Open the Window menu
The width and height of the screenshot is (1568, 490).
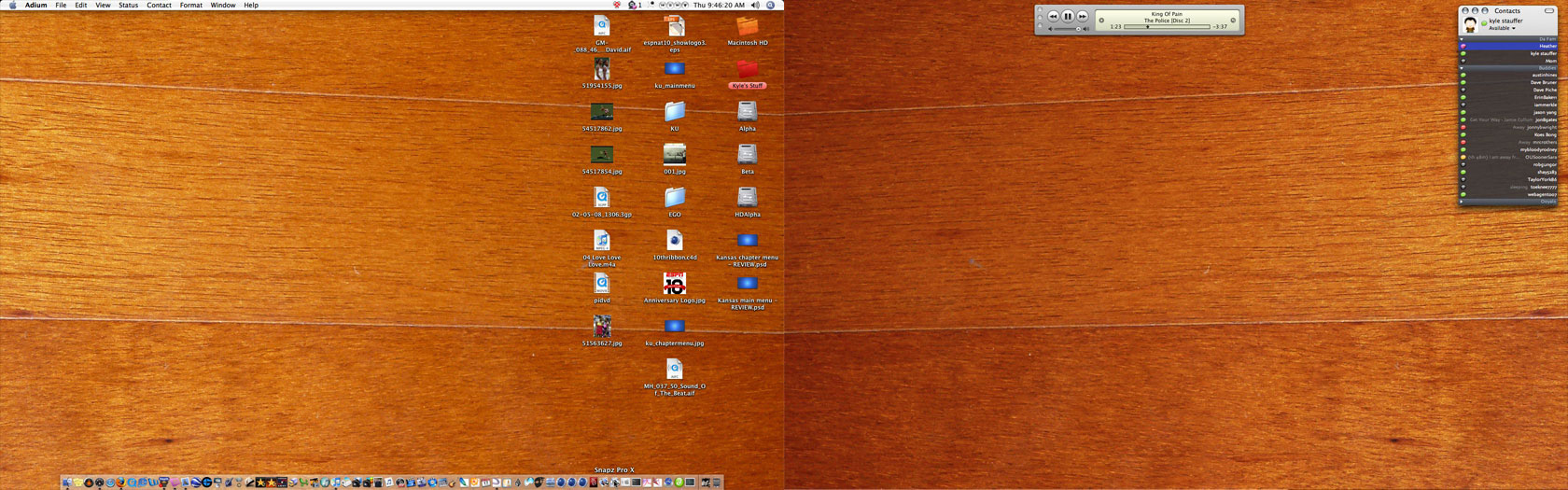(x=223, y=5)
